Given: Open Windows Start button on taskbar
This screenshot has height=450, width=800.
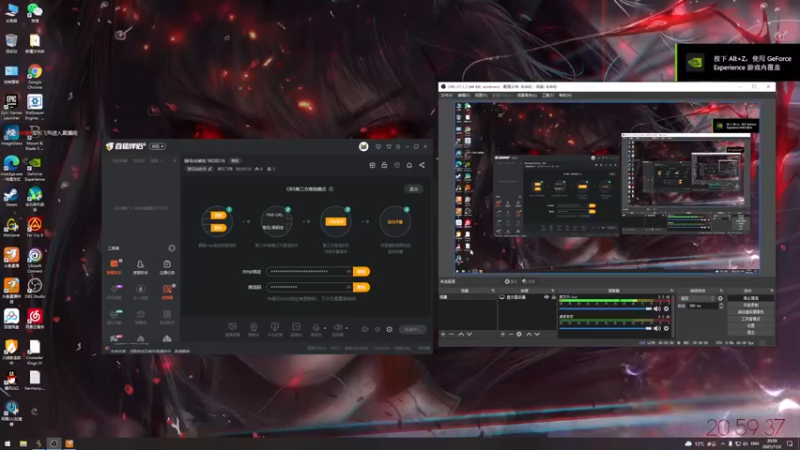Looking at the screenshot, I should point(7,443).
